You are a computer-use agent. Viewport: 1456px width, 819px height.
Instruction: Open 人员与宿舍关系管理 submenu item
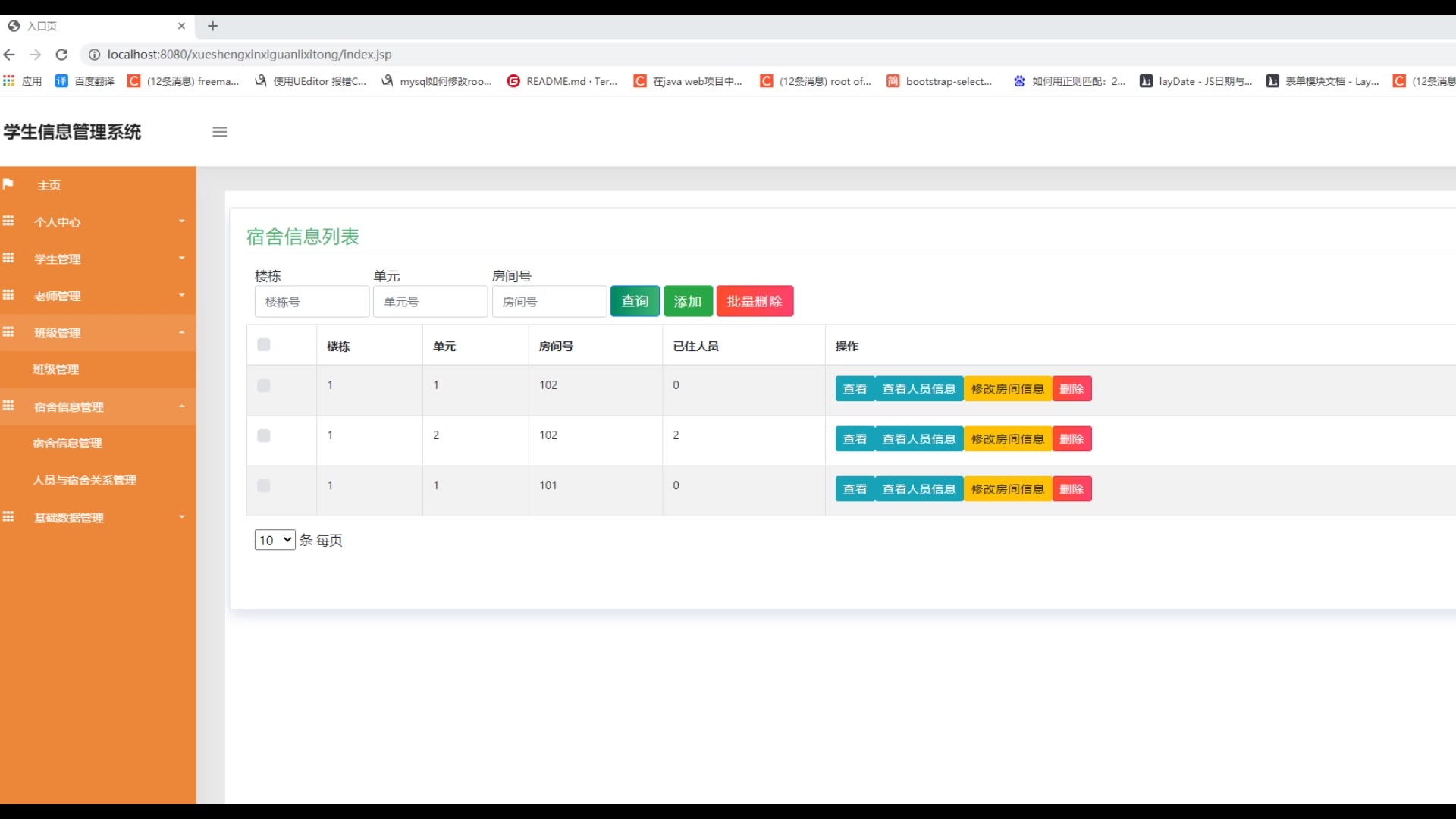(x=84, y=480)
